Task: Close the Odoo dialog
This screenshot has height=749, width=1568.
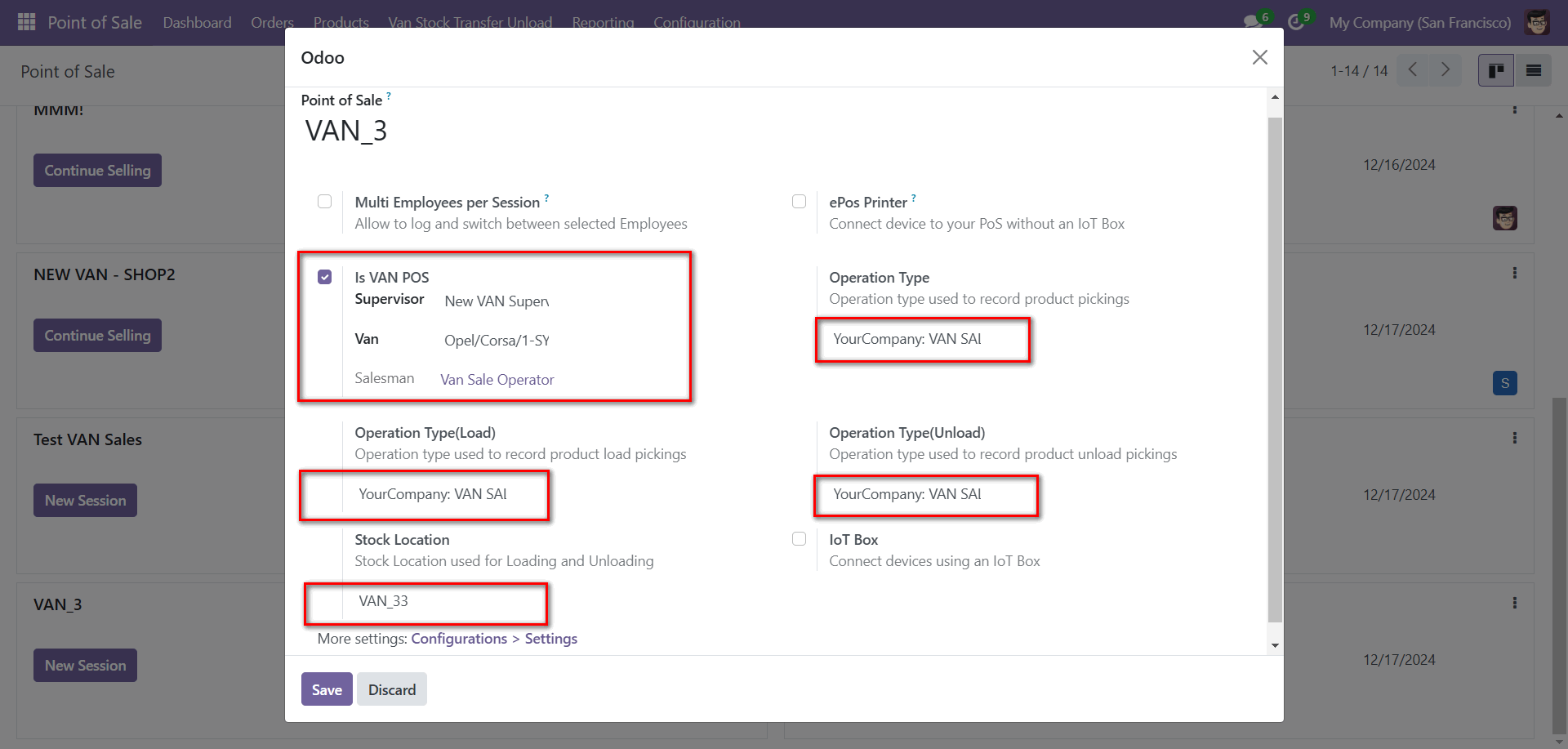Action: (1259, 57)
